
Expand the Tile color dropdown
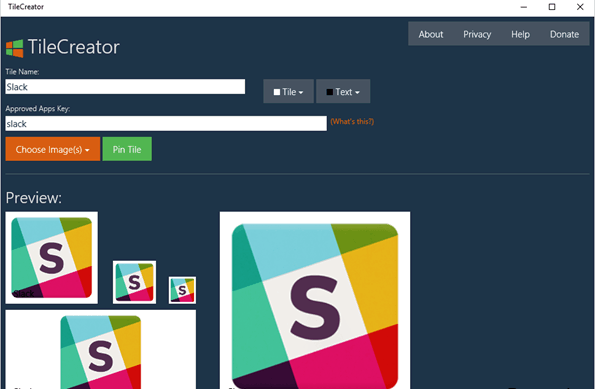(x=288, y=91)
